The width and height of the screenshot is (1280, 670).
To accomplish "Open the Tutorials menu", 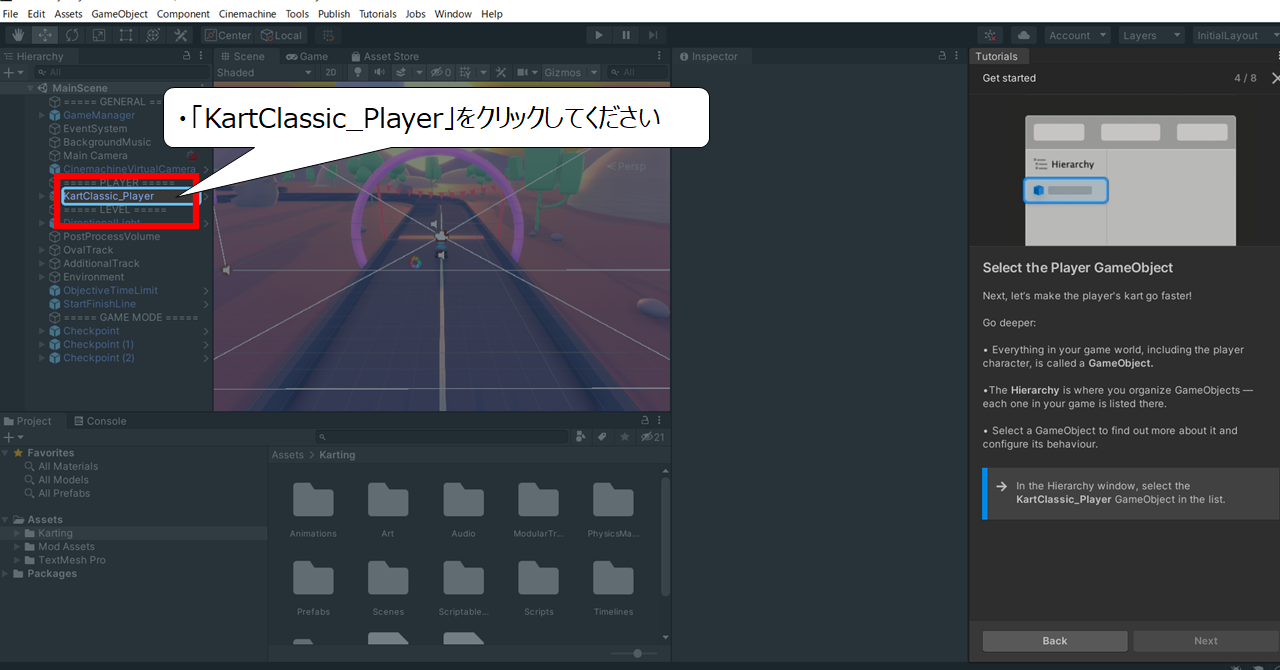I will pyautogui.click(x=377, y=14).
